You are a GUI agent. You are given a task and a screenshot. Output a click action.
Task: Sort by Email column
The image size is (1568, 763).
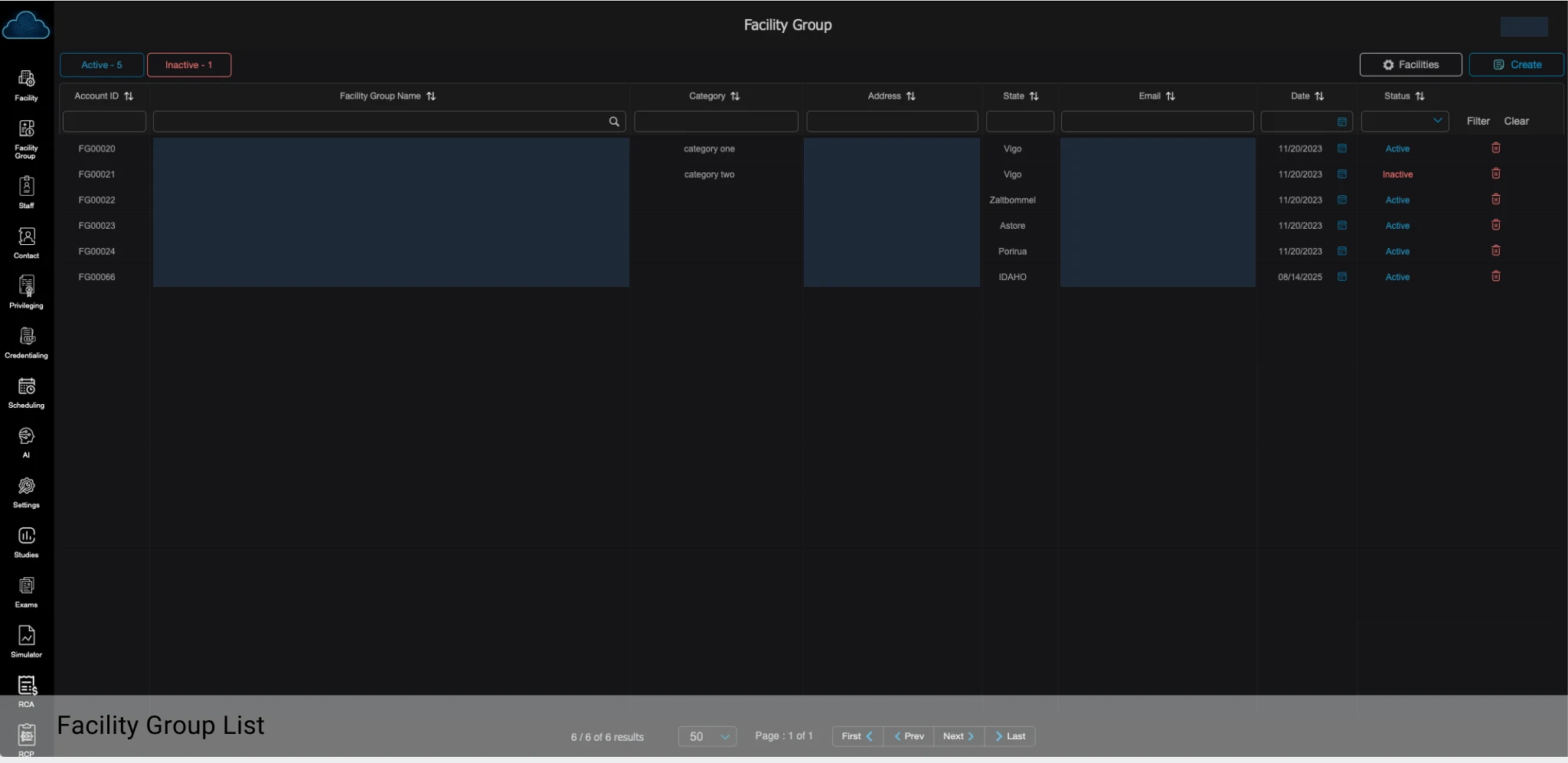click(1170, 96)
